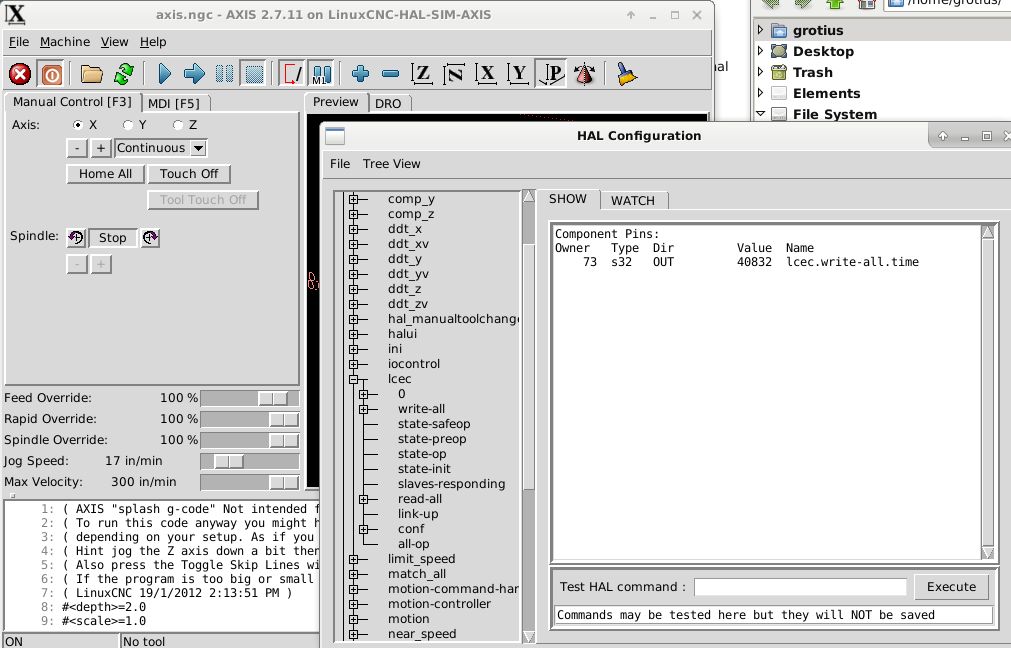The image size is (1011, 648).
Task: Switch to the MDI [F5] tab
Action: coord(173,103)
